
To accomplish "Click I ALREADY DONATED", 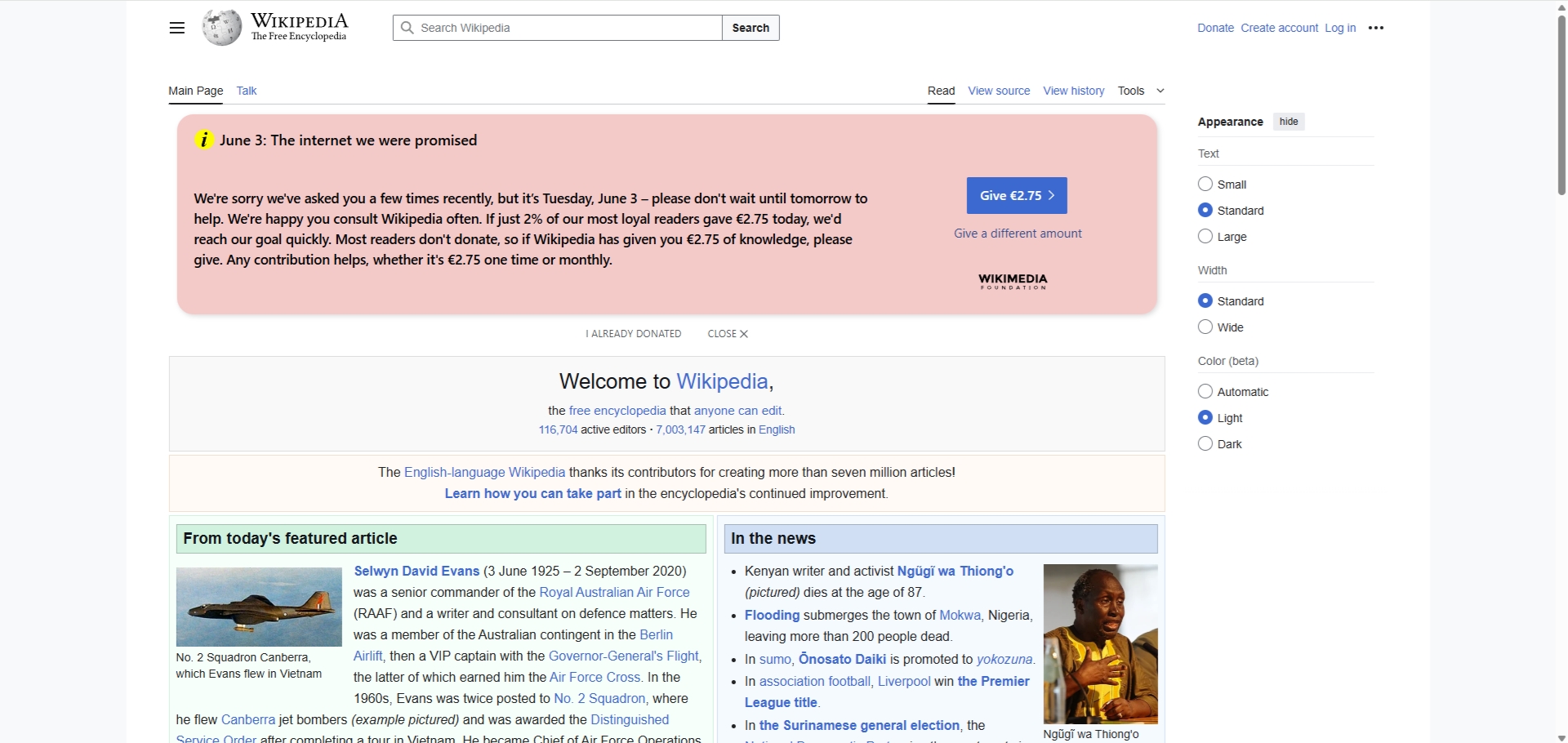I will 633,334.
